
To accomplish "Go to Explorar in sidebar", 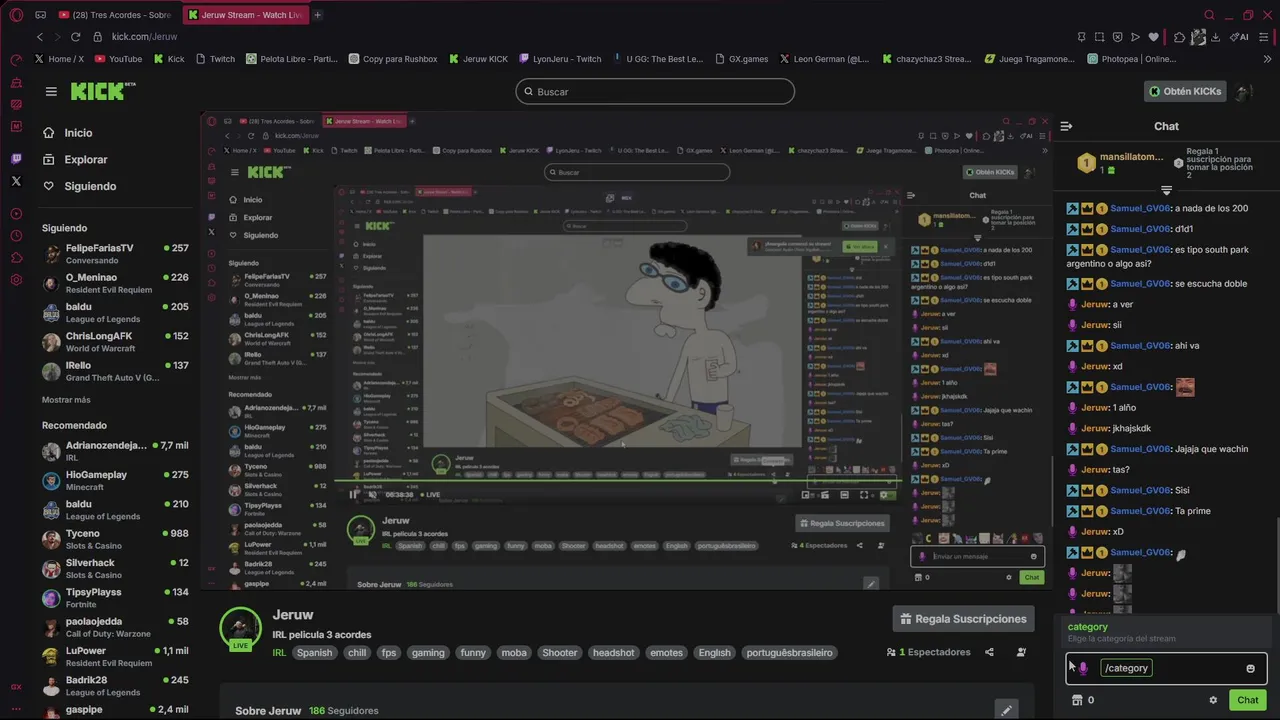I will coord(85,160).
